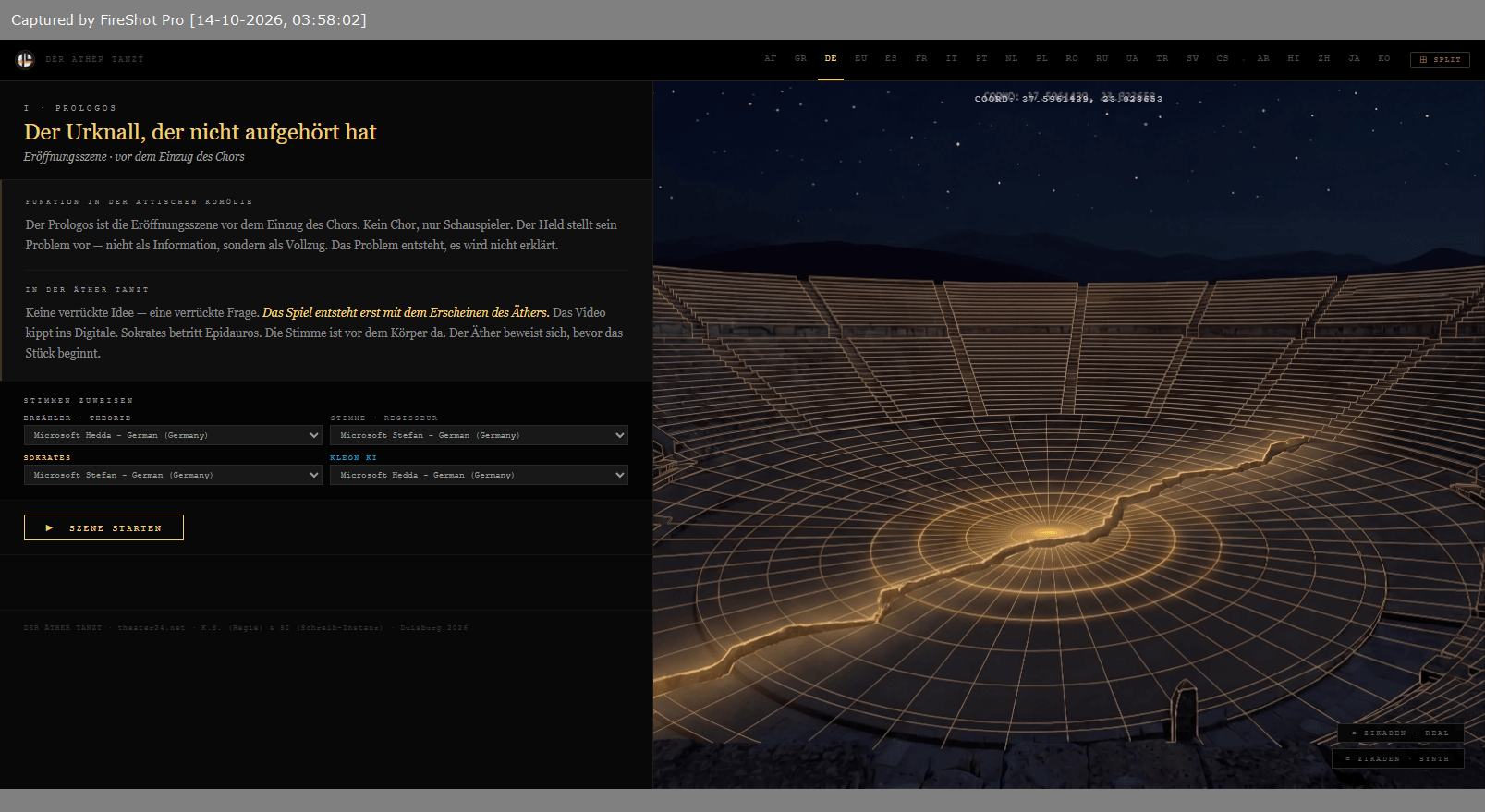1485x812 pixels.
Task: Click the 'I · PROLOGOS' scene label
Action: [x=70, y=108]
